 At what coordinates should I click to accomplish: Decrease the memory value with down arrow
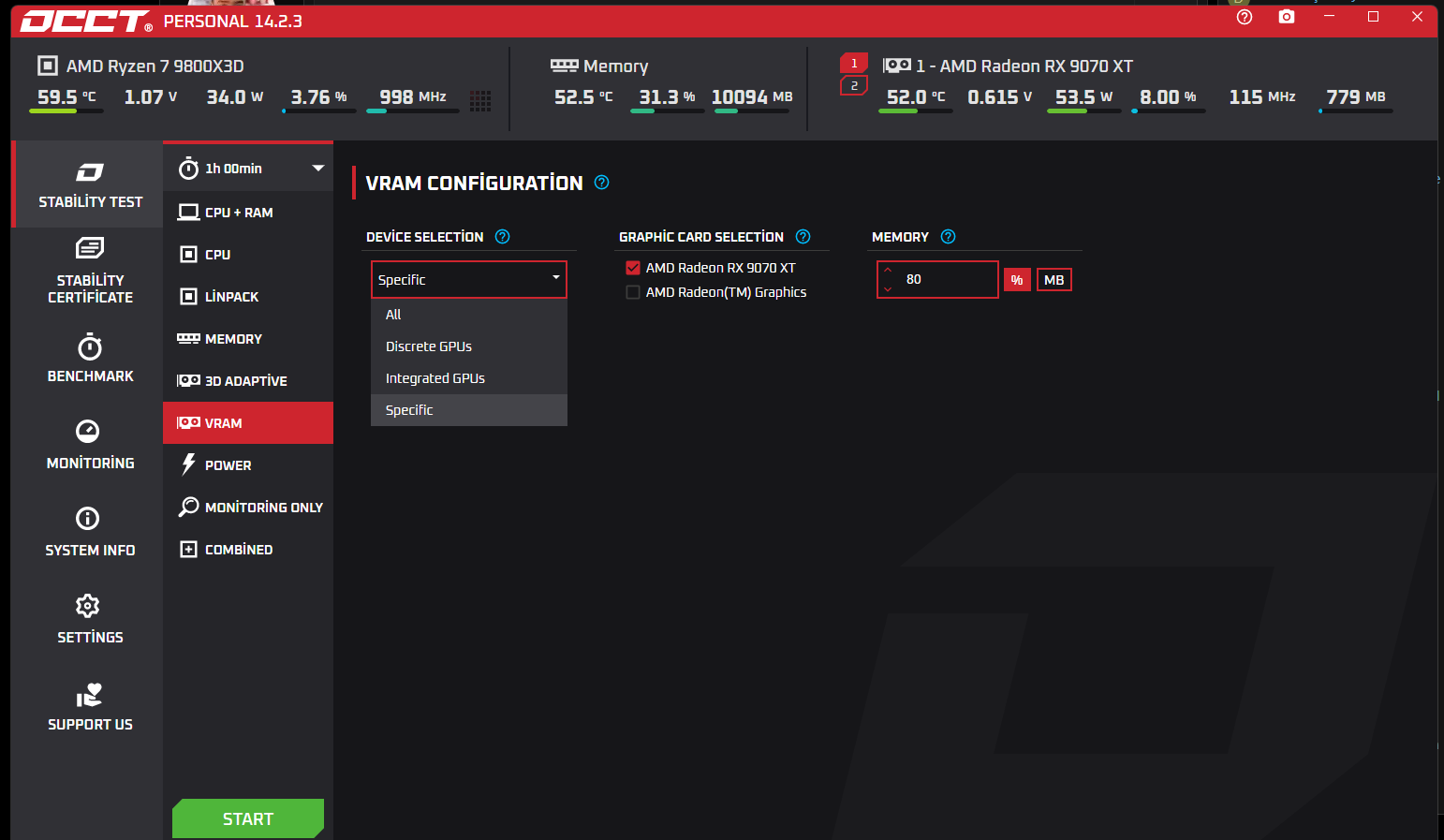(888, 288)
